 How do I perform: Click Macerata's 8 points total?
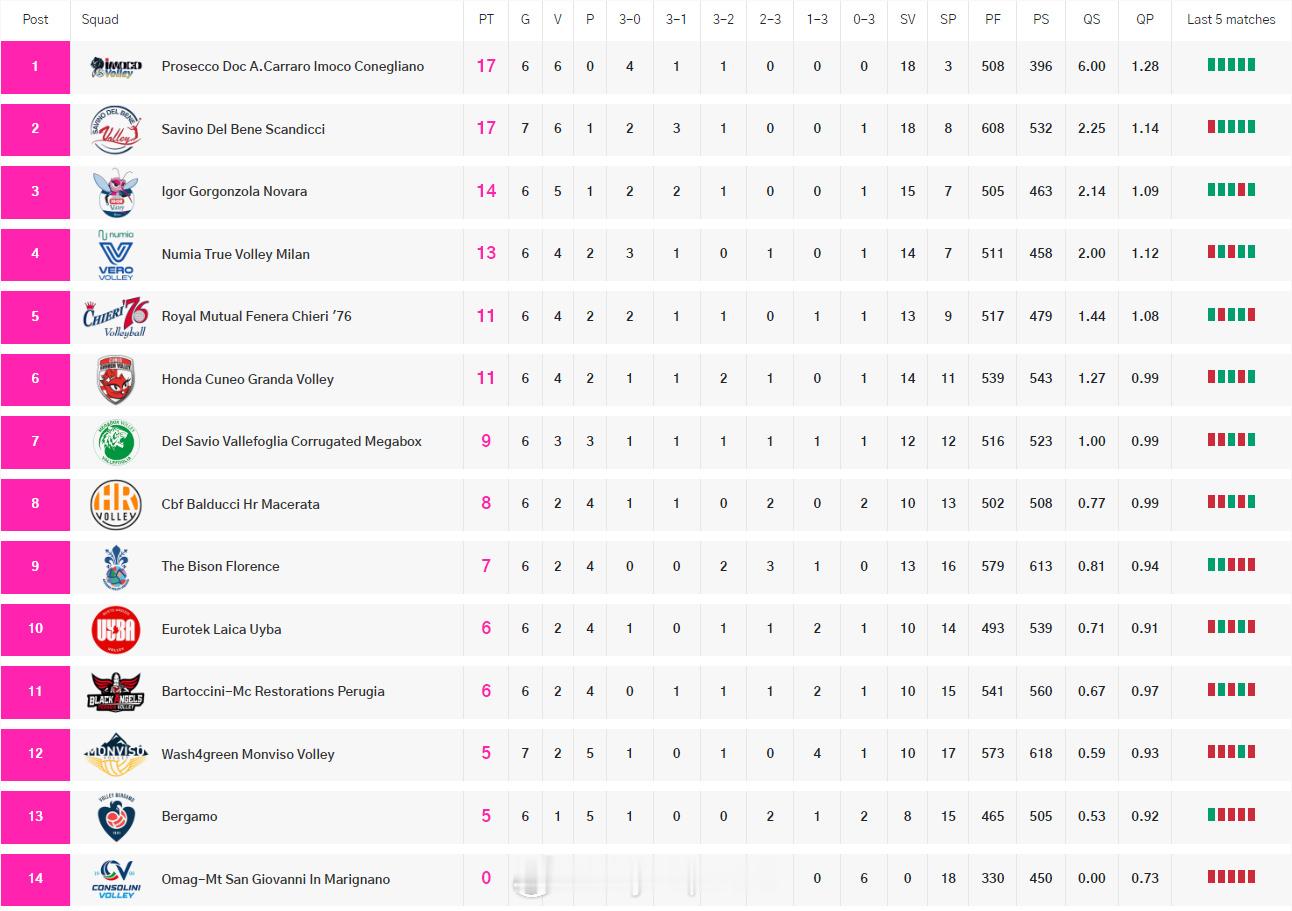[x=486, y=504]
